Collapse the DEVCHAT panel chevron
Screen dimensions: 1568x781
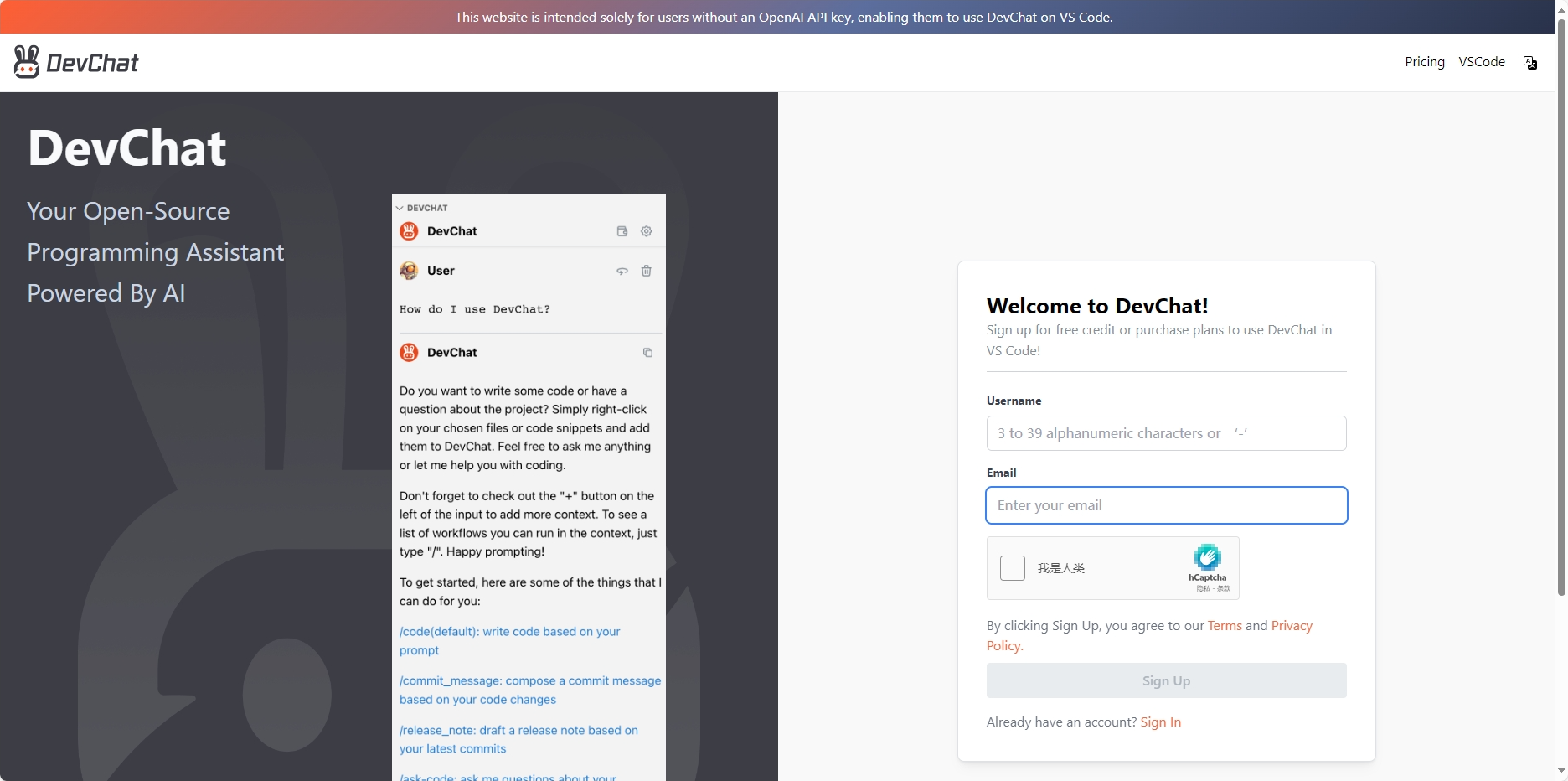(x=400, y=208)
